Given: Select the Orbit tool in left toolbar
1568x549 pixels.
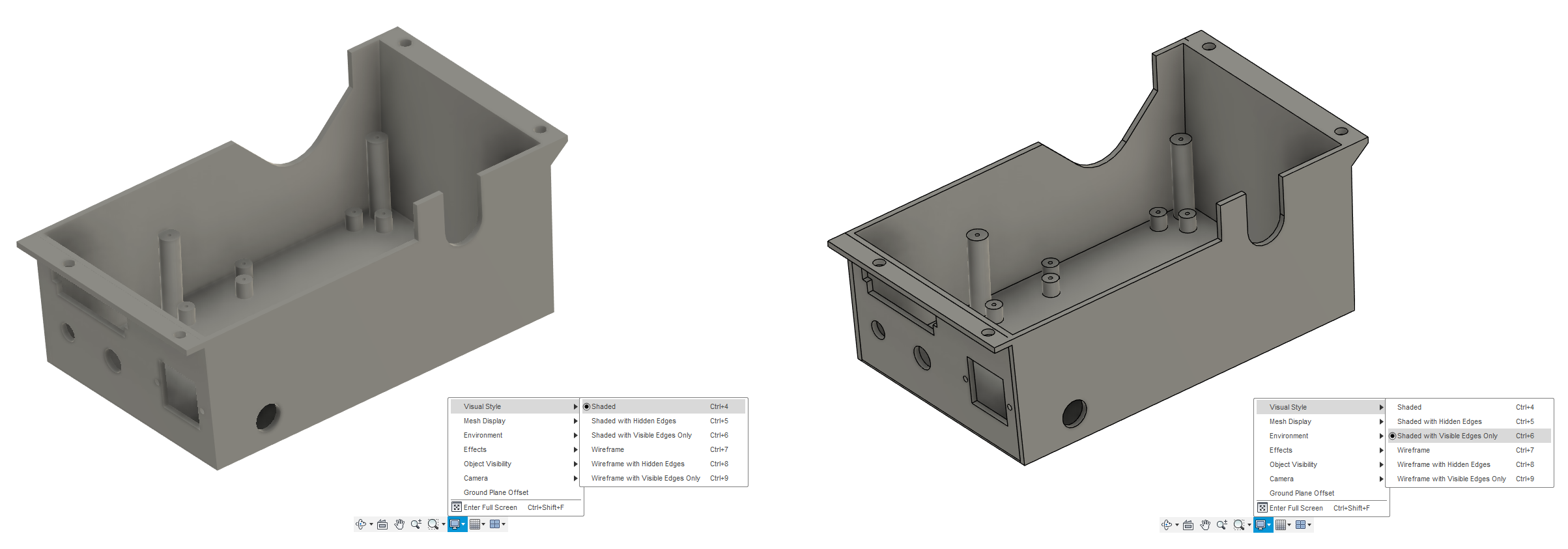Looking at the screenshot, I should point(361,524).
